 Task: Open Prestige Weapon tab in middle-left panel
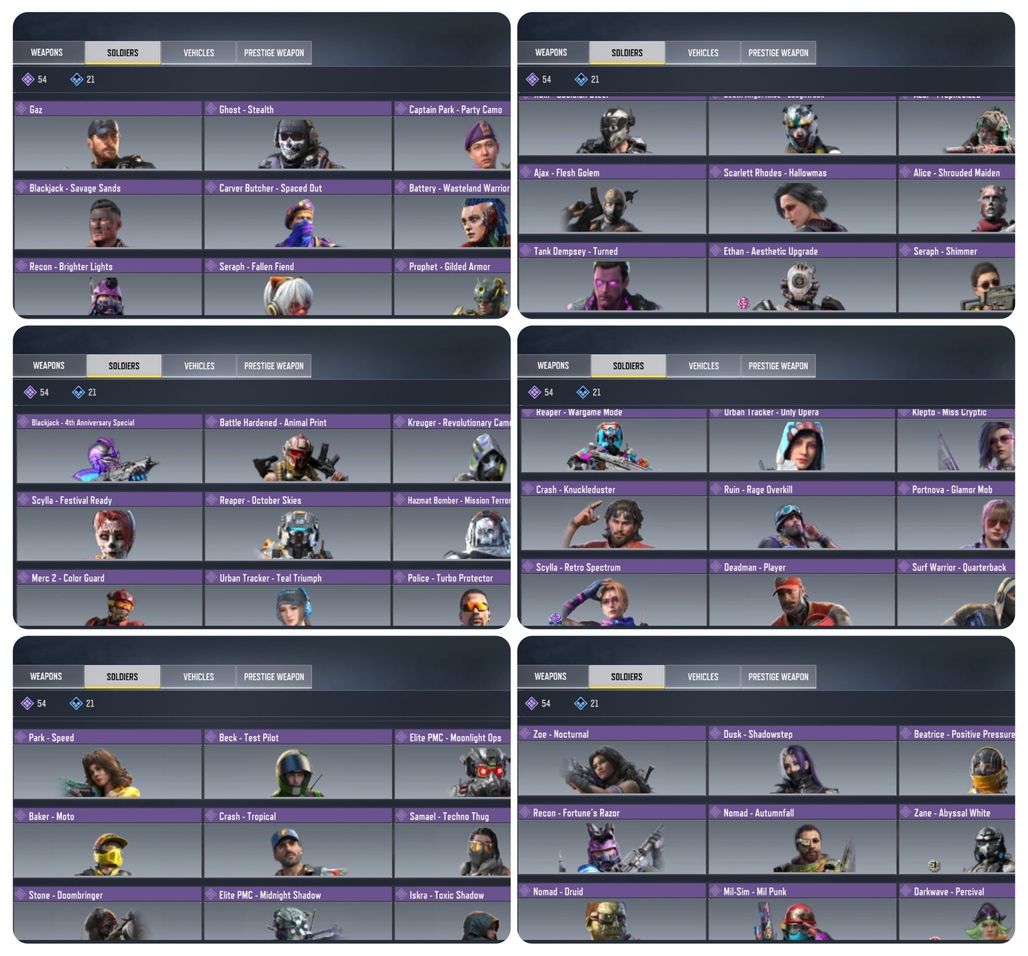[x=274, y=366]
